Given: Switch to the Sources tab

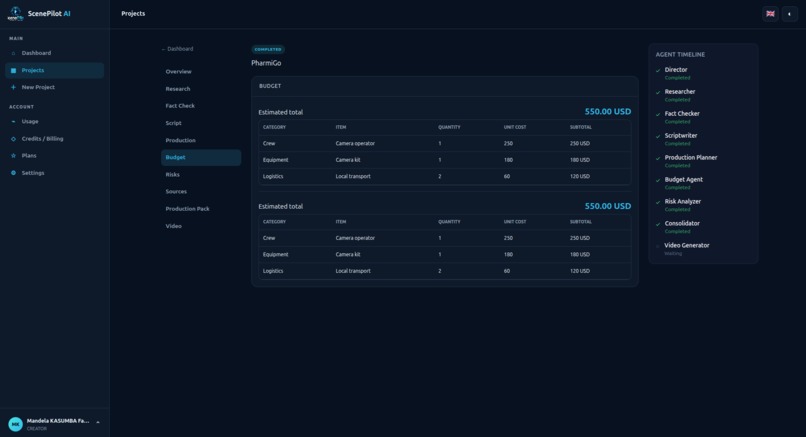Looking at the screenshot, I should click(x=201, y=192).
